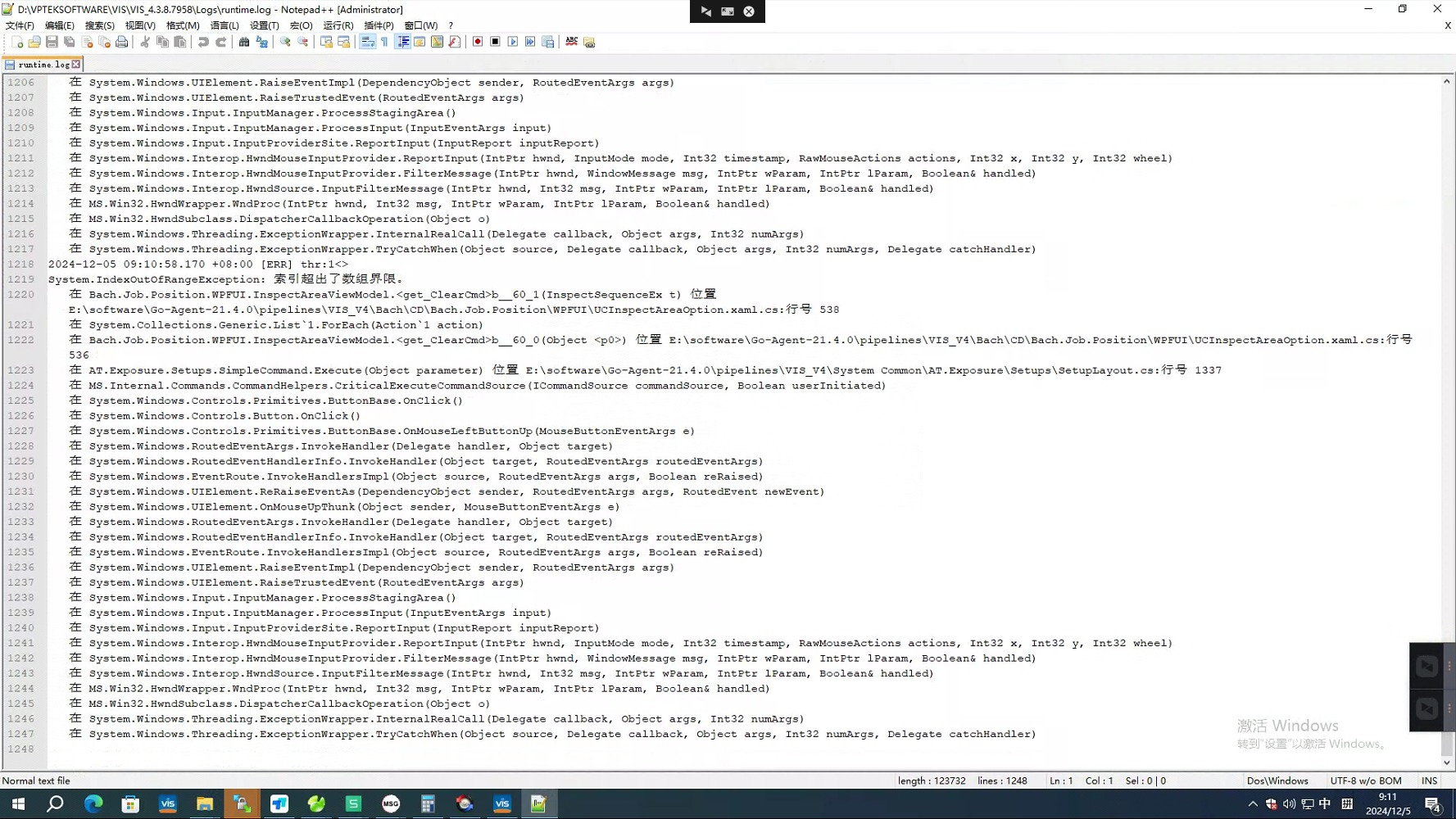This screenshot has width=1456, height=819.
Task: Click the INS mode indicator
Action: (1429, 781)
